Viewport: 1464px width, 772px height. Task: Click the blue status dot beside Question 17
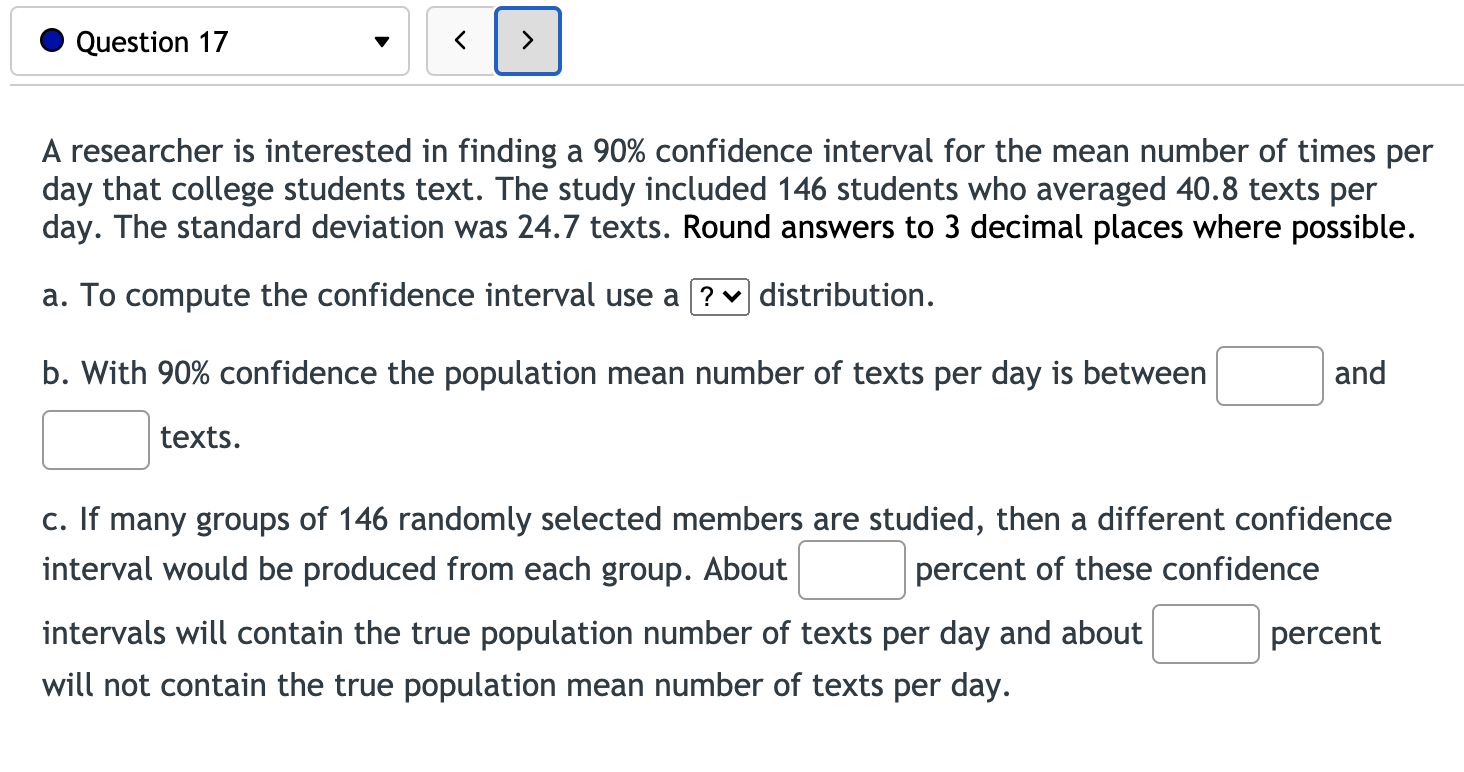click(51, 41)
